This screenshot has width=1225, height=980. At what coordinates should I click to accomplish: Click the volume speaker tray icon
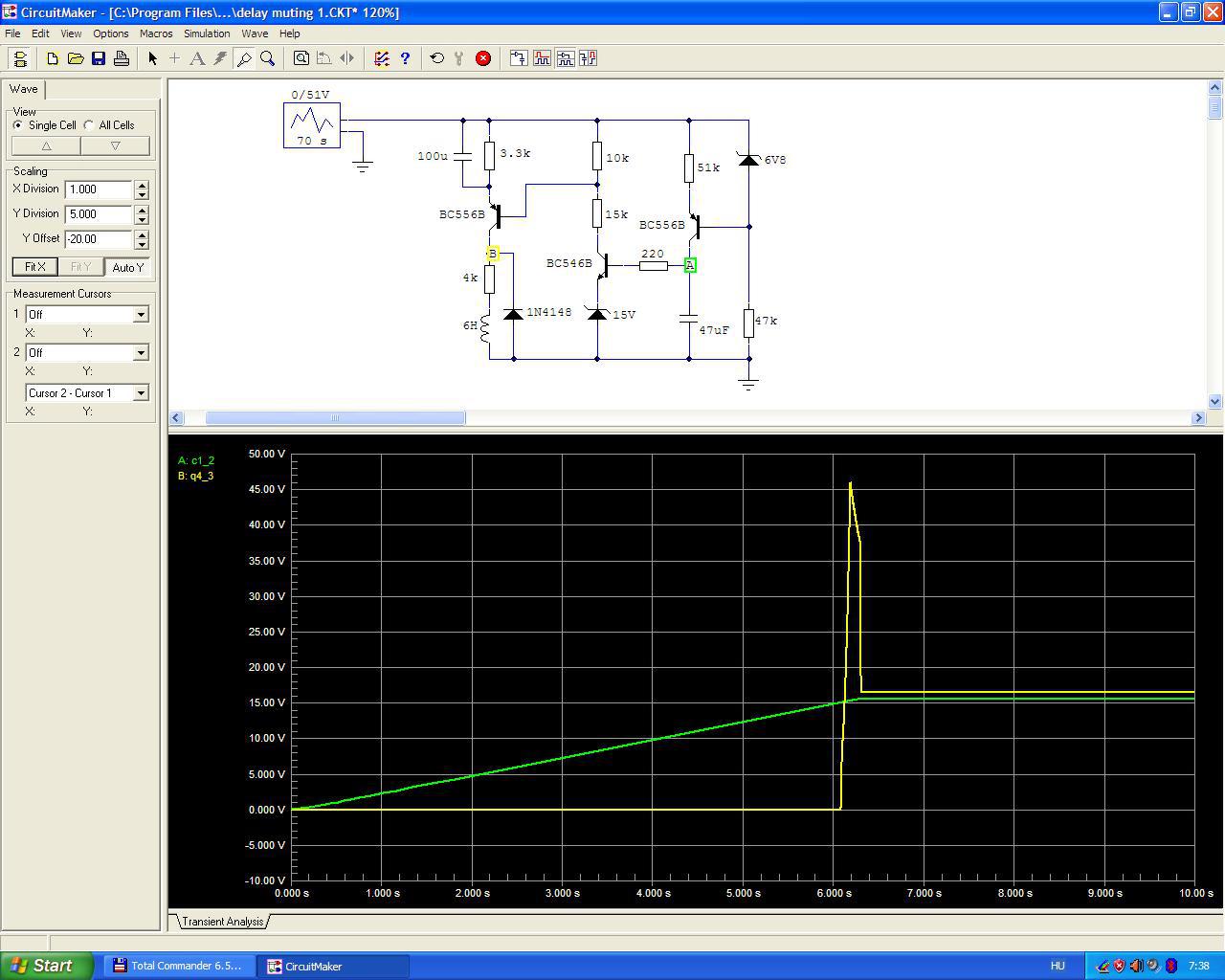click(x=1136, y=966)
